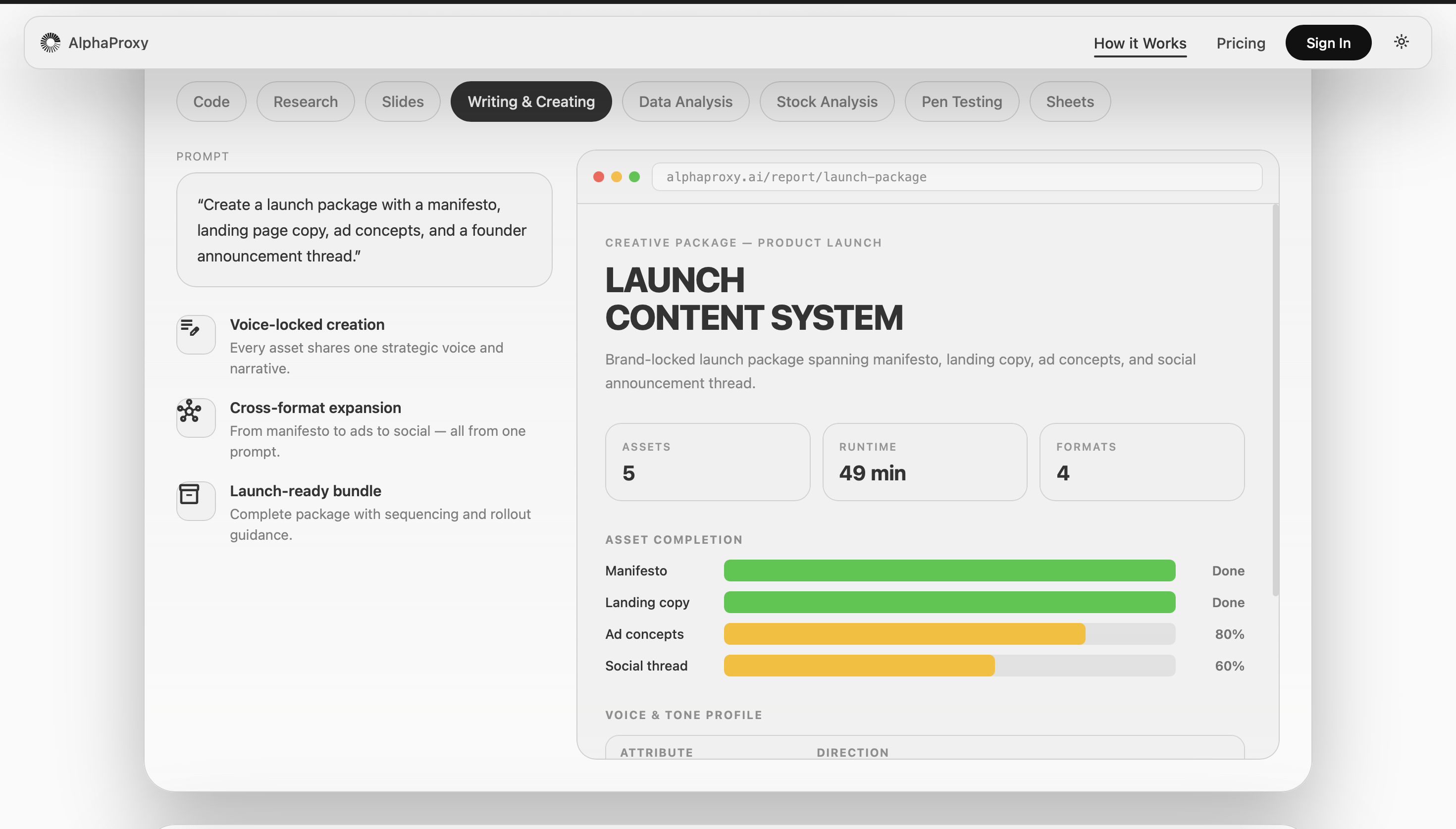Click the red dot in mock browser
This screenshot has height=829, width=1456.
pos(598,177)
